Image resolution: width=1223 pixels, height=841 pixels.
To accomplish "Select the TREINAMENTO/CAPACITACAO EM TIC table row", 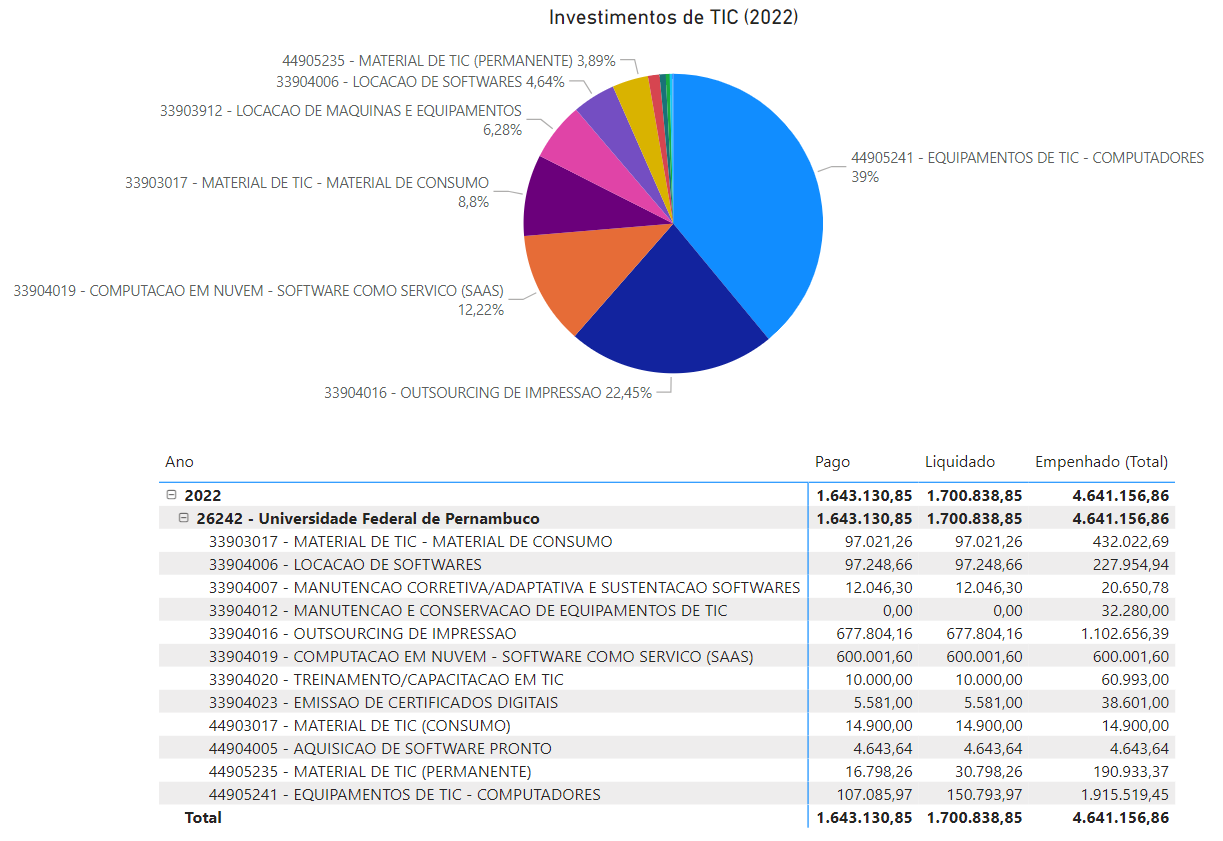I will tap(400, 679).
